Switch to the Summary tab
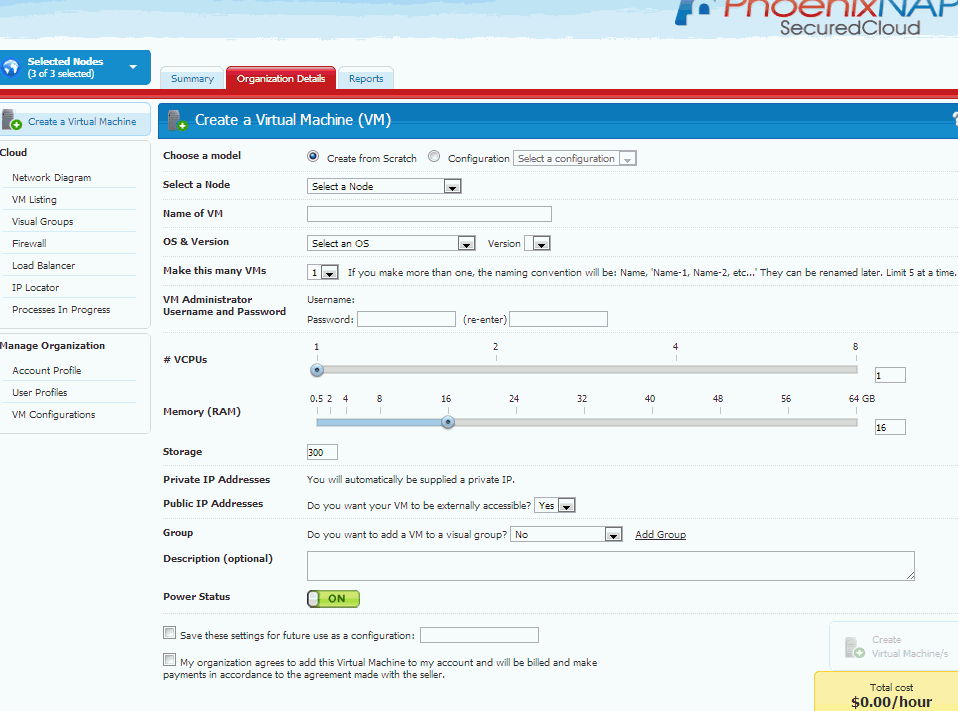The width and height of the screenshot is (958, 711). (x=192, y=79)
